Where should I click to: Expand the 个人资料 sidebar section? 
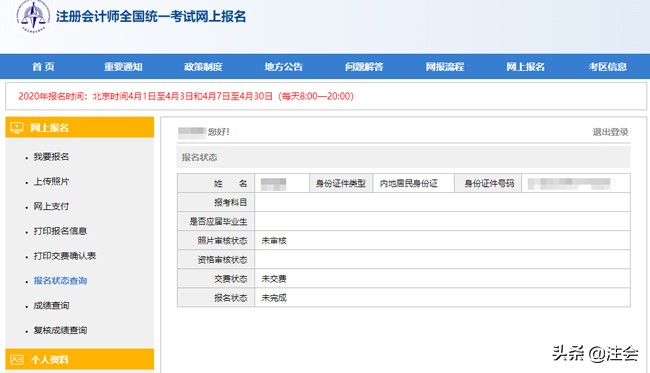pyautogui.click(x=80, y=359)
